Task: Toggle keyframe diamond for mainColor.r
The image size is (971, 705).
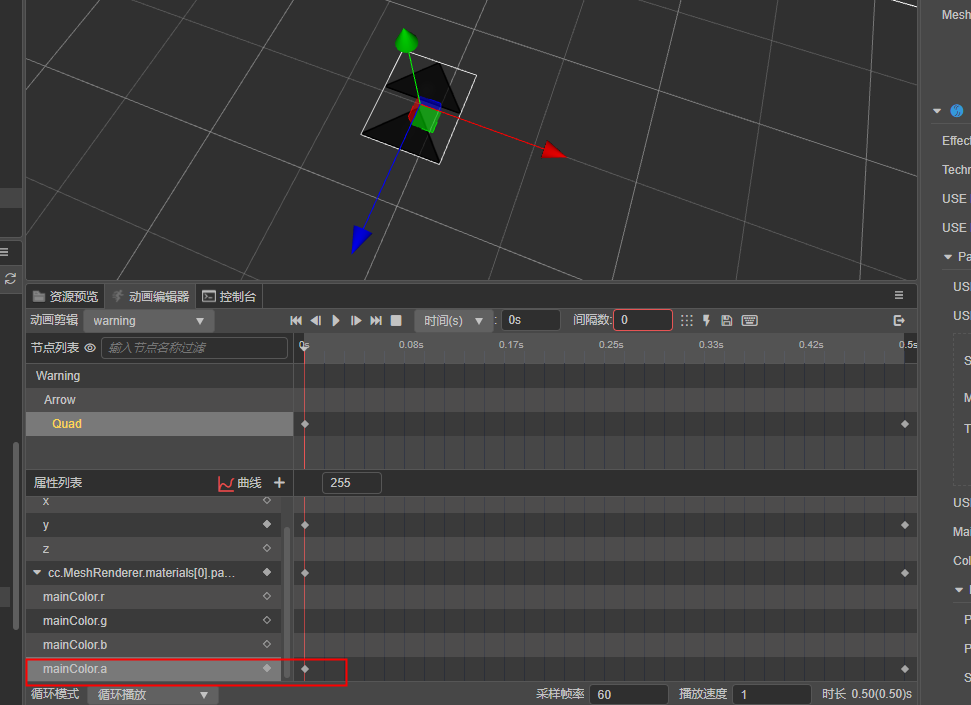Action: pos(267,596)
